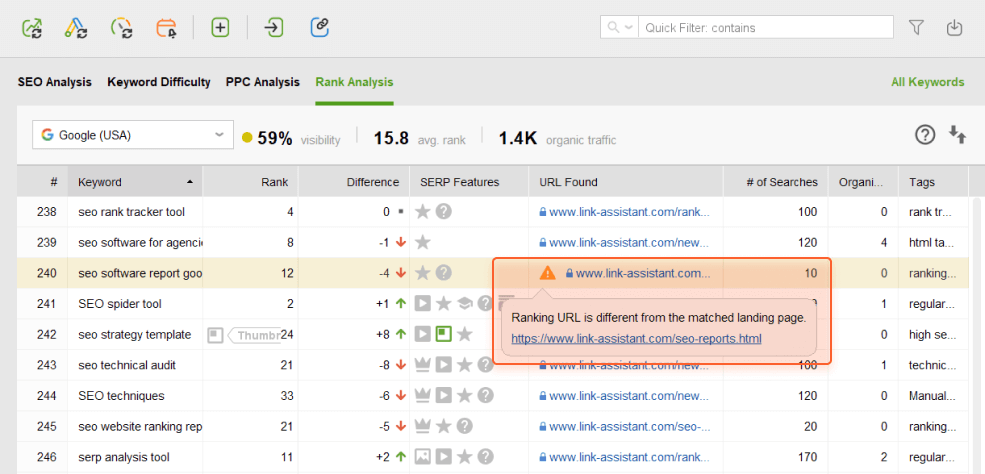This screenshot has height=474, width=985.
Task: Click the add keywords plus icon
Action: [220, 28]
